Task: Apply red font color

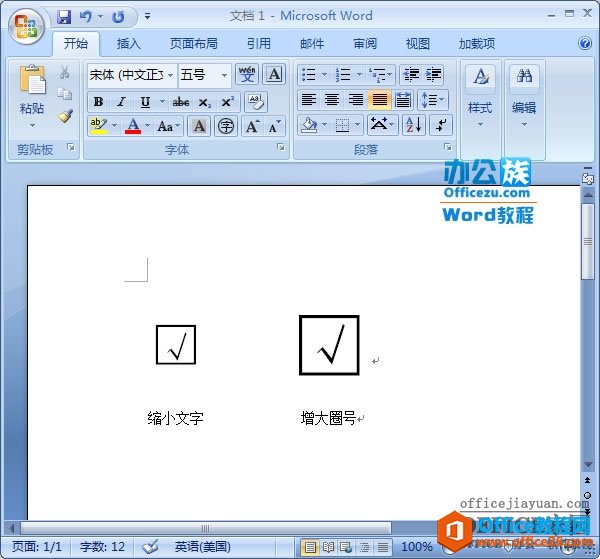Action: point(133,126)
